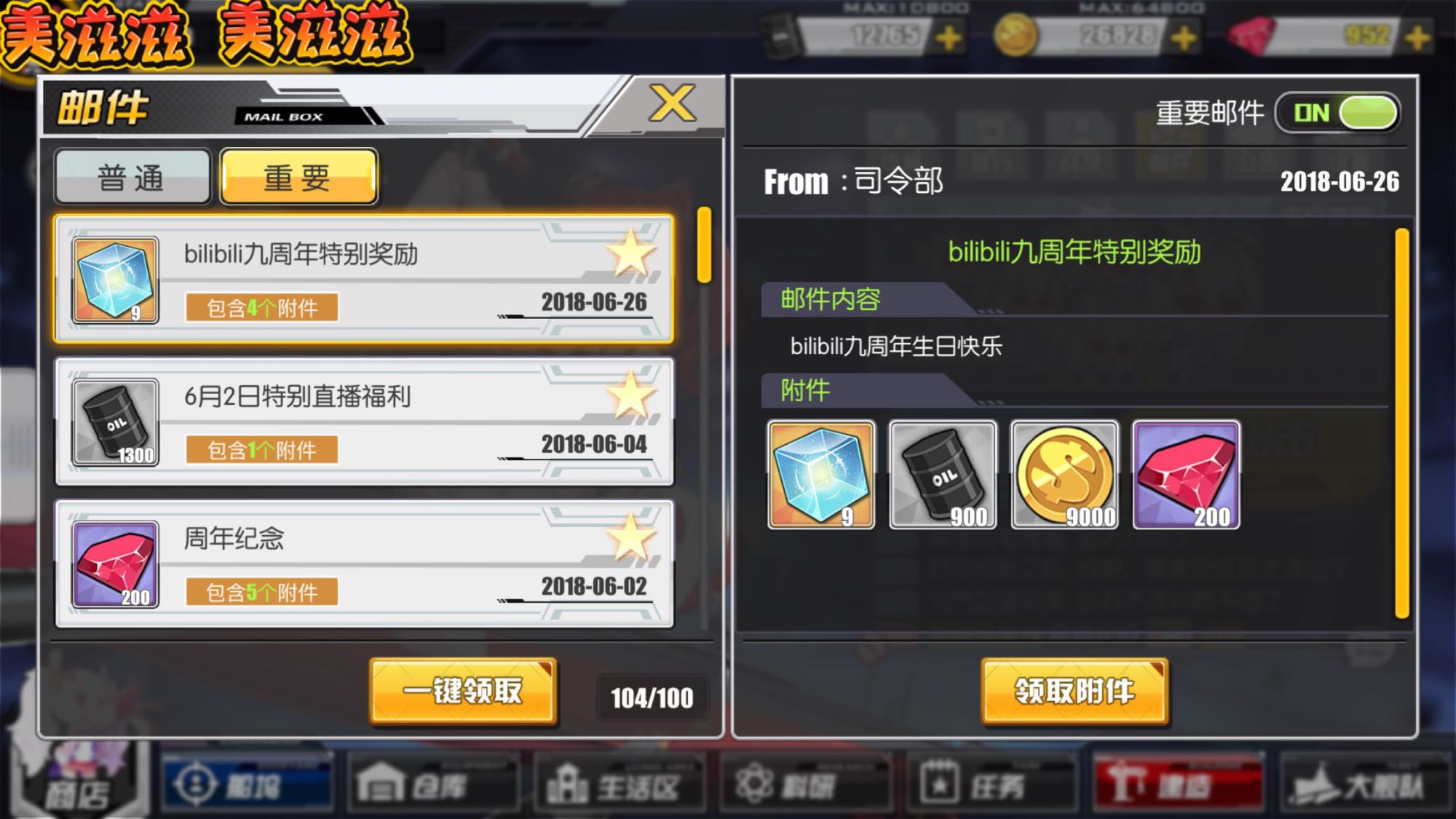The image size is (1456, 819).
Task: Open the 6月2日特别直播福利 mail
Action: (x=364, y=422)
